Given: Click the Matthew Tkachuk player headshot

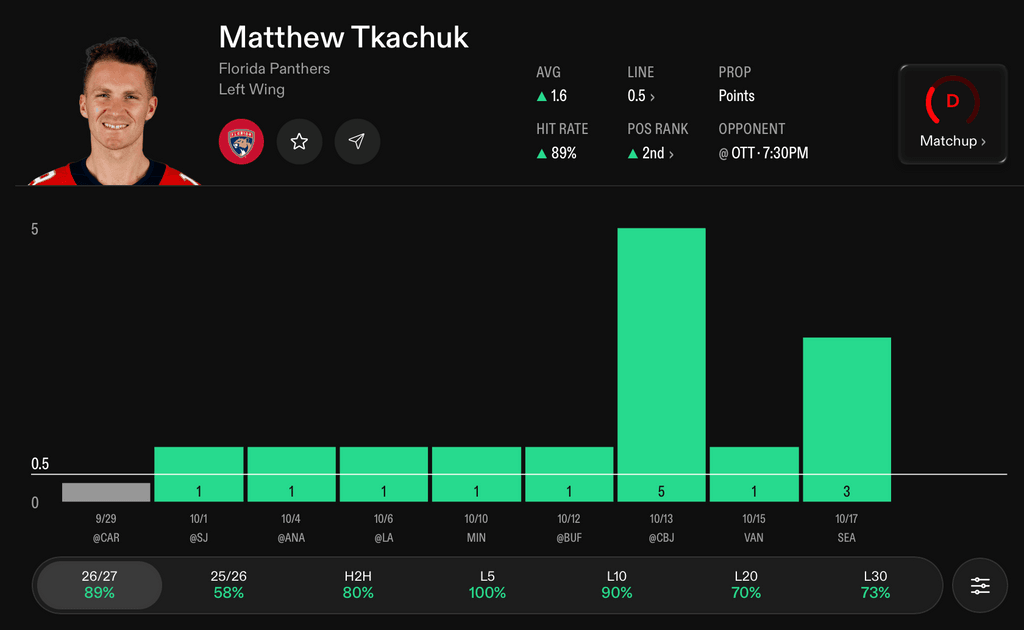Looking at the screenshot, I should coord(115,111).
